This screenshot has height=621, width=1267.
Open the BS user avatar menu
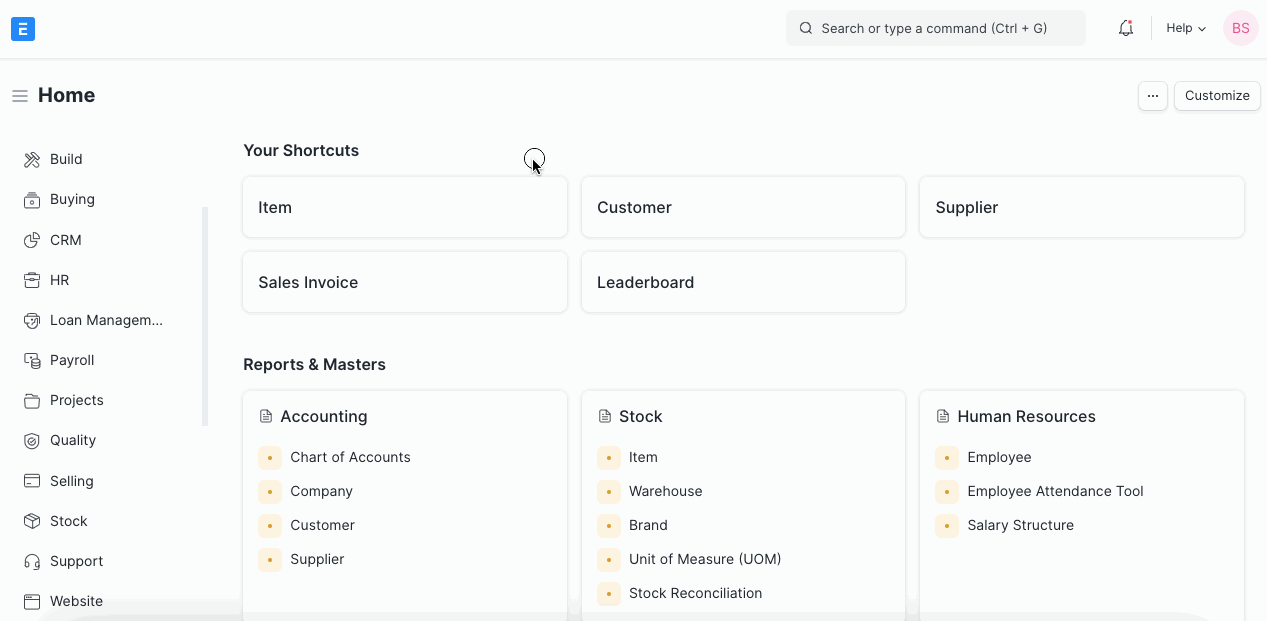tap(1240, 29)
